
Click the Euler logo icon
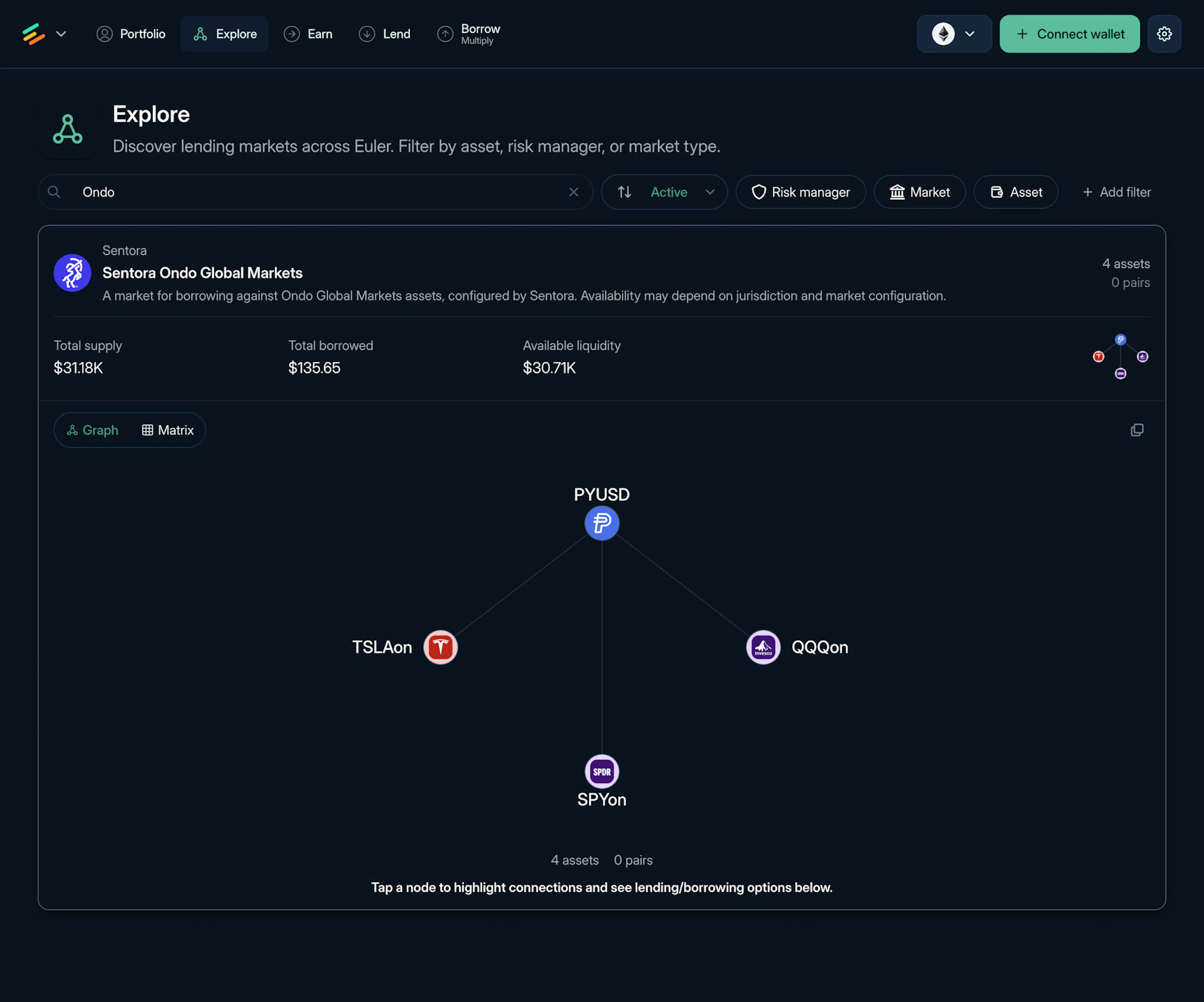tap(33, 34)
